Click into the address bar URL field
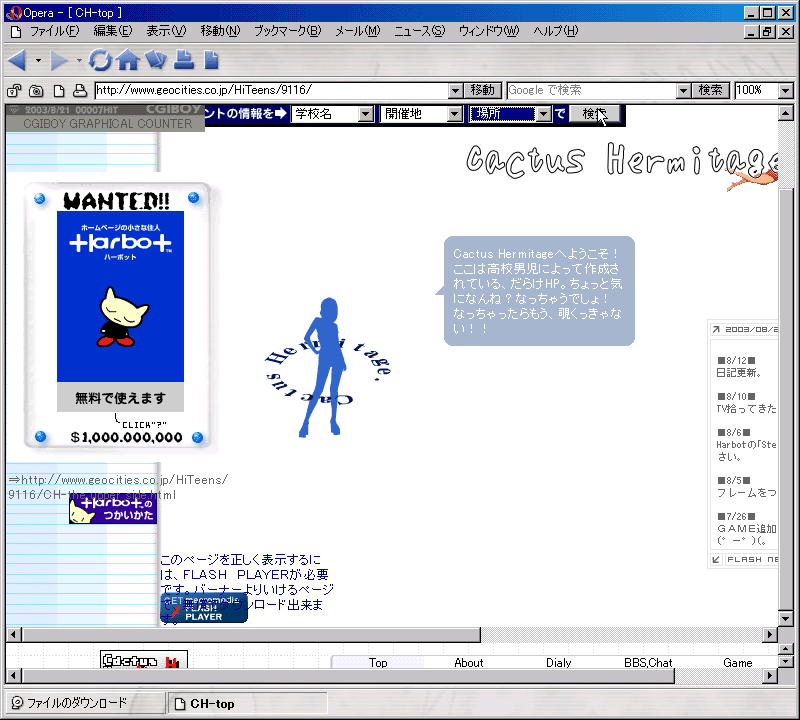 pyautogui.click(x=271, y=91)
